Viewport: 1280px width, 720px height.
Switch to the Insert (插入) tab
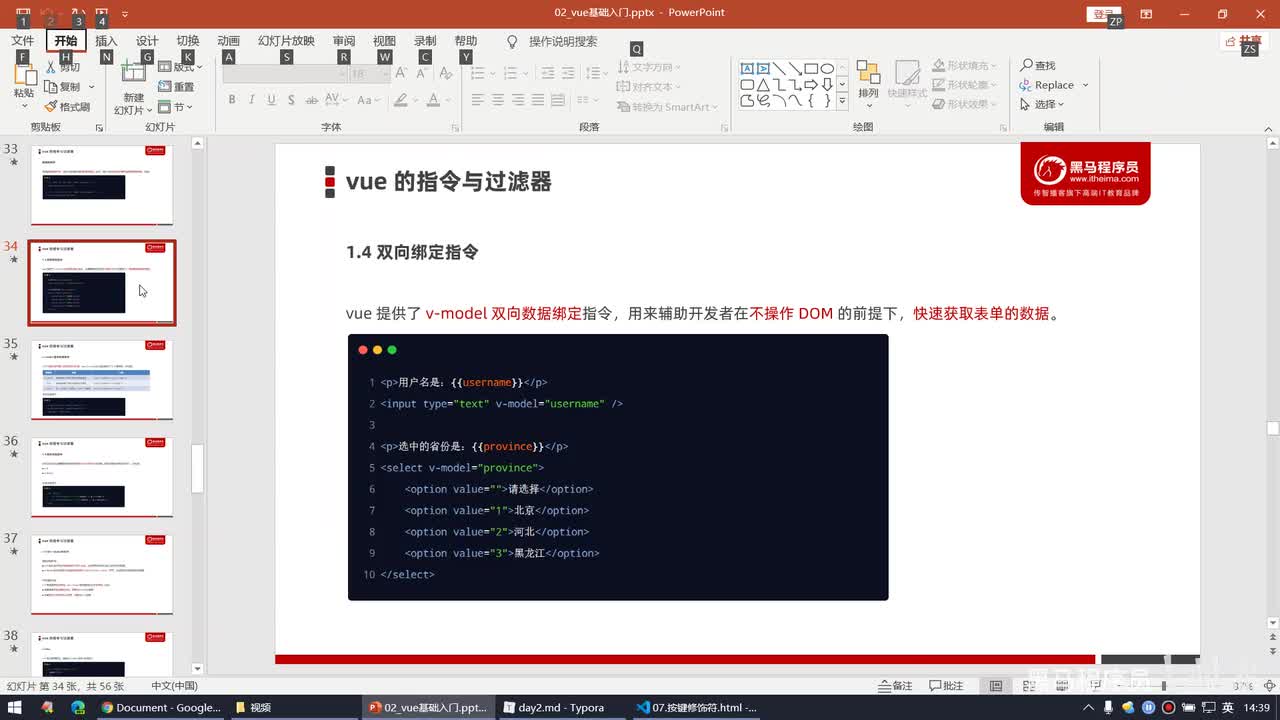106,41
